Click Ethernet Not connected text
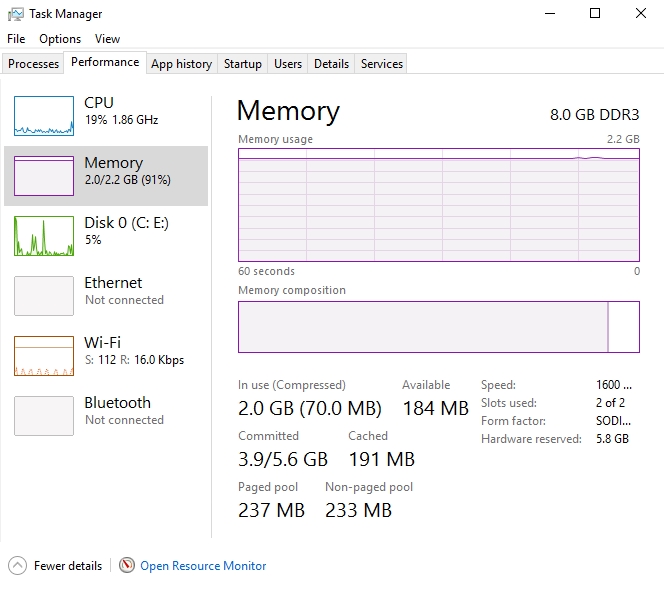 124,300
